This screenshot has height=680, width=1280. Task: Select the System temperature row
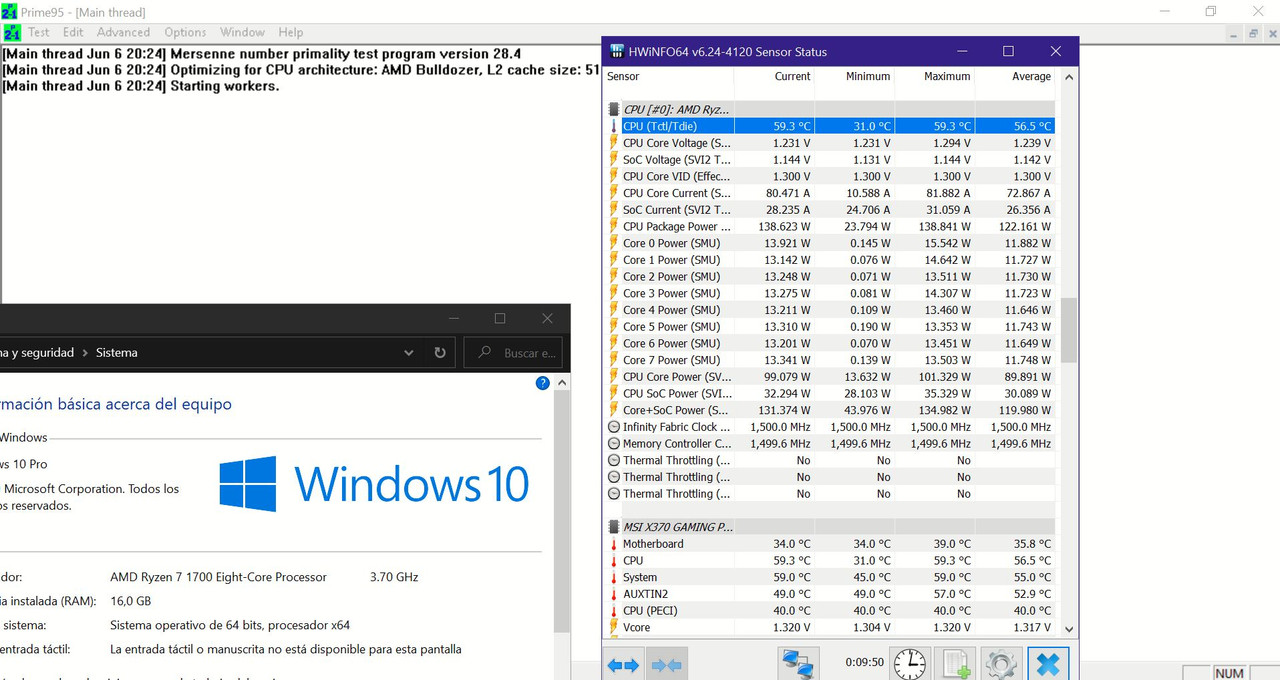[x=830, y=577]
